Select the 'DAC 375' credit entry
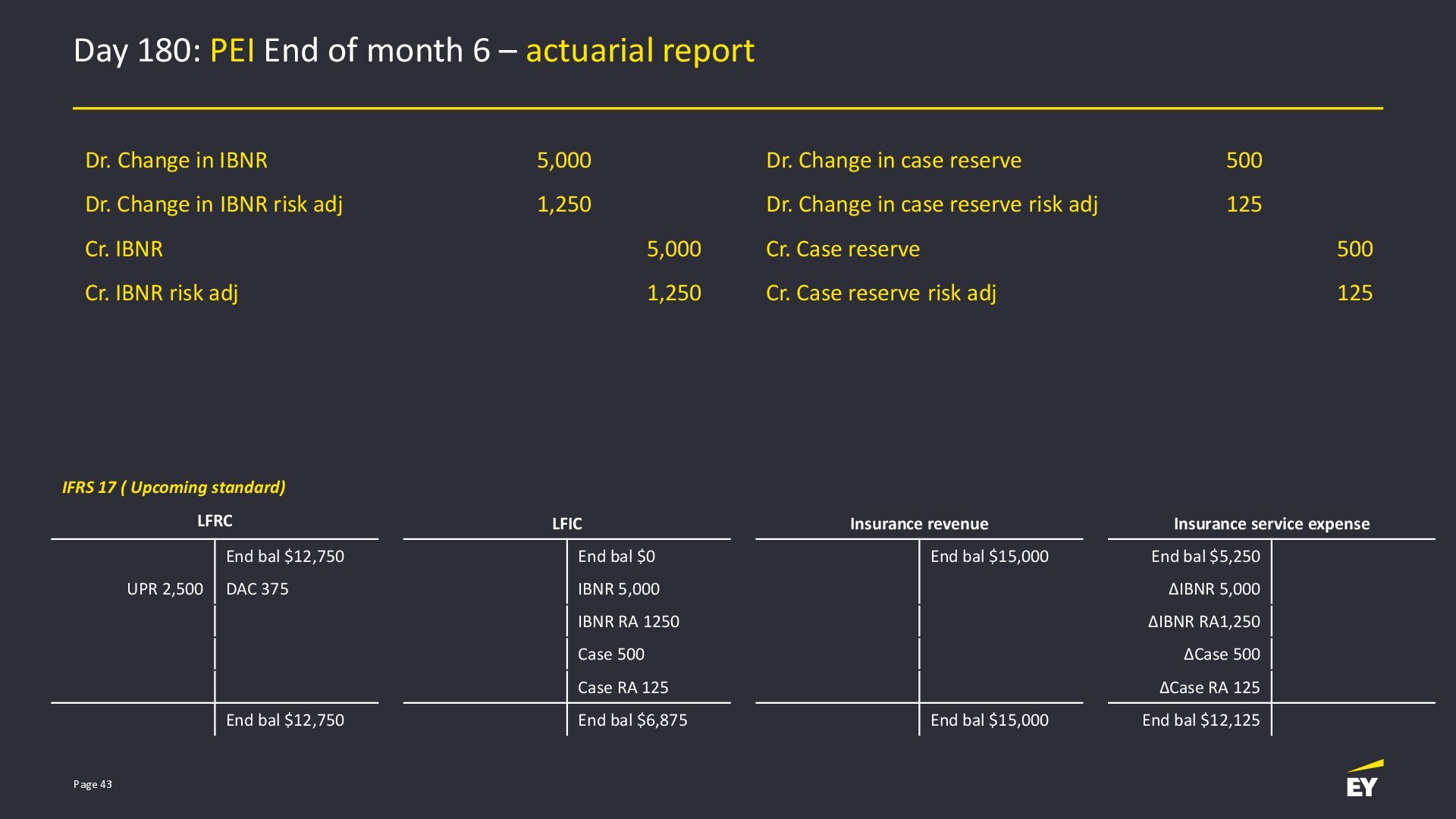The width and height of the screenshot is (1456, 819). click(x=257, y=589)
